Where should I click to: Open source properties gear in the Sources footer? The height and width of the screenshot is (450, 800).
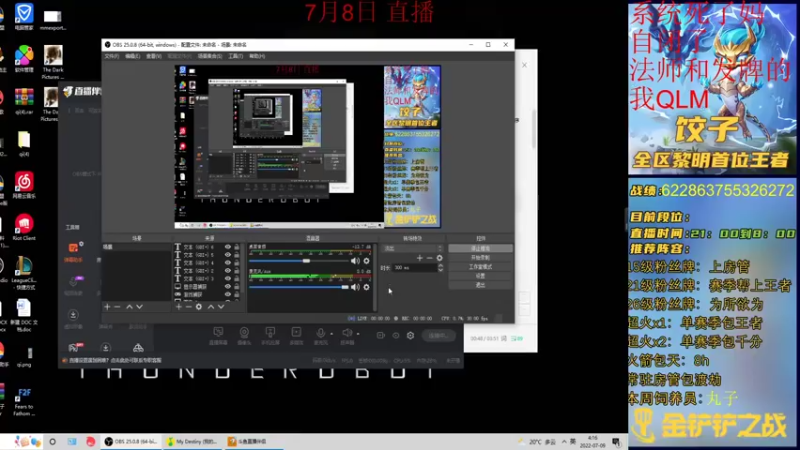pos(199,307)
